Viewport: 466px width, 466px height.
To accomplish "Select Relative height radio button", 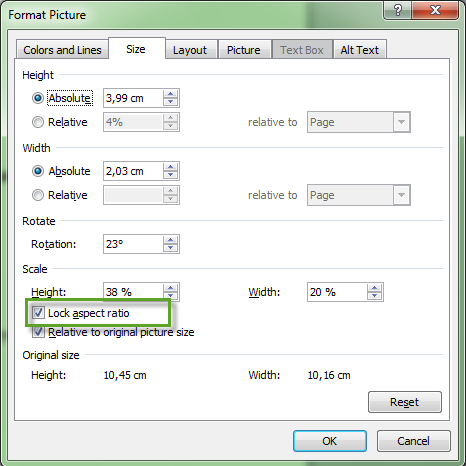I will tap(38, 122).
